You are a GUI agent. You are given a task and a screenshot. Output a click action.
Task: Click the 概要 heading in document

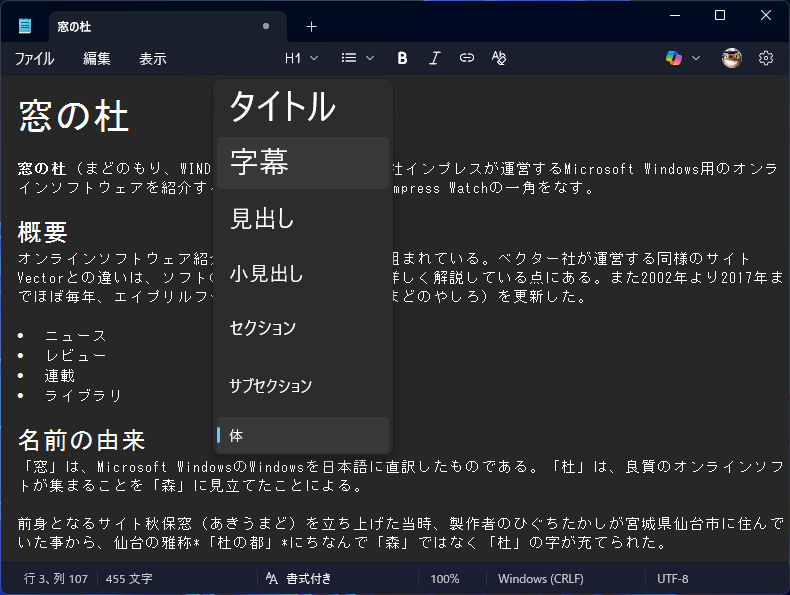point(42,232)
